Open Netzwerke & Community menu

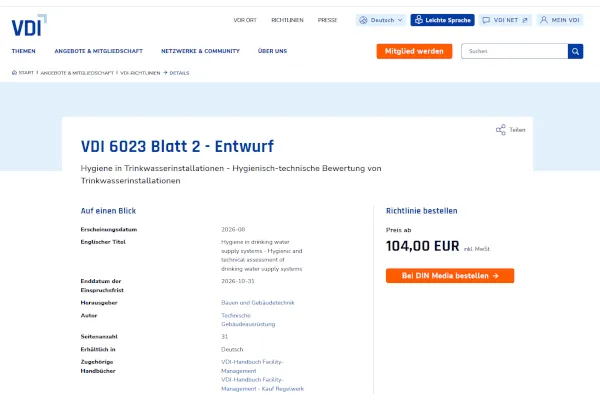[x=200, y=51]
